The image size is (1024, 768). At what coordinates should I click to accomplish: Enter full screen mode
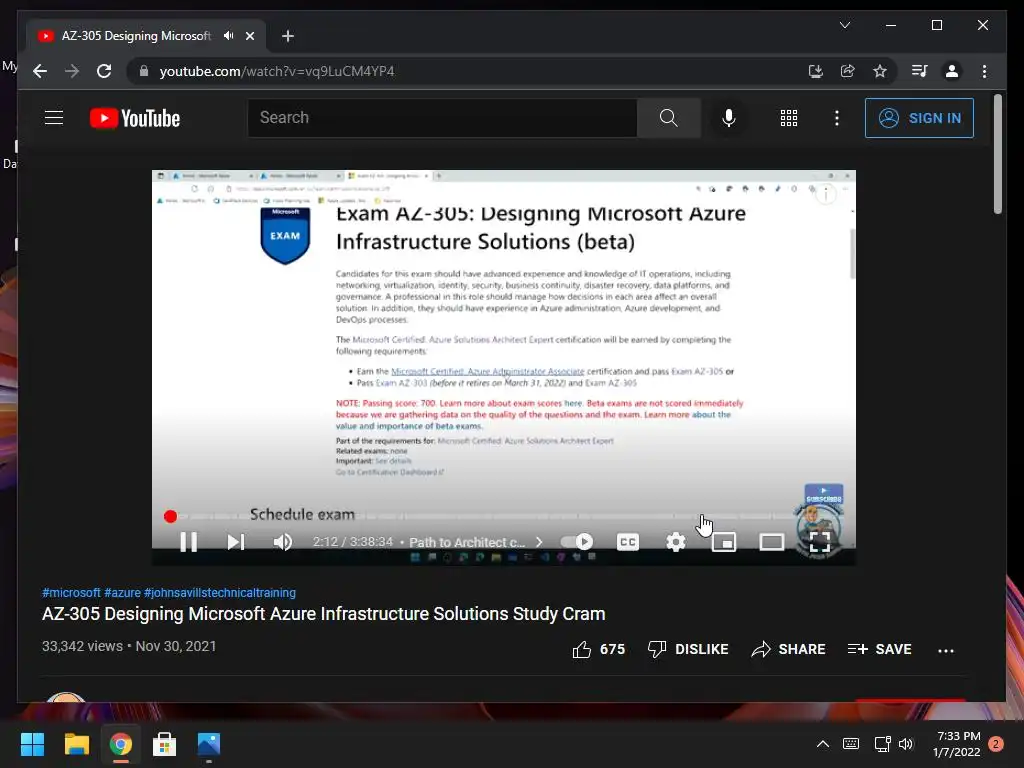pos(820,542)
